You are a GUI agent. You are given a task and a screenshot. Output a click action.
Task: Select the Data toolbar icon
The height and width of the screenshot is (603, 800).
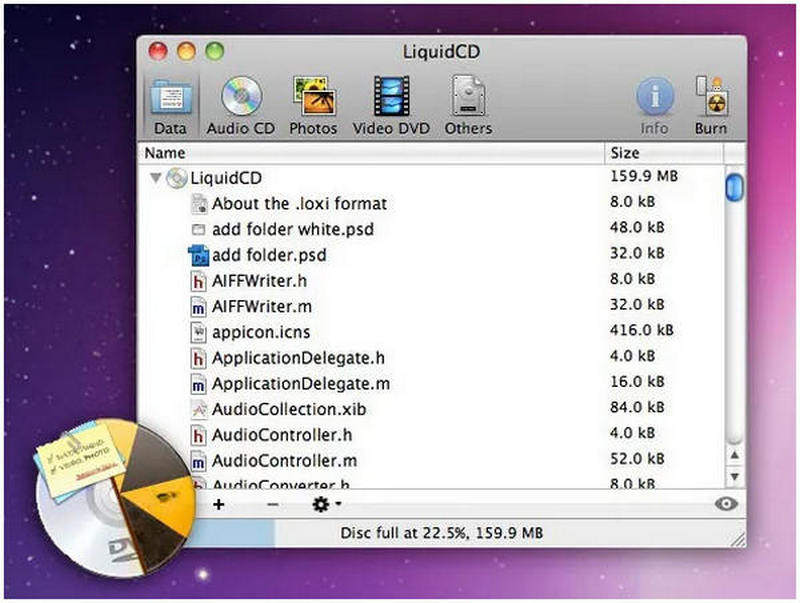point(172,100)
